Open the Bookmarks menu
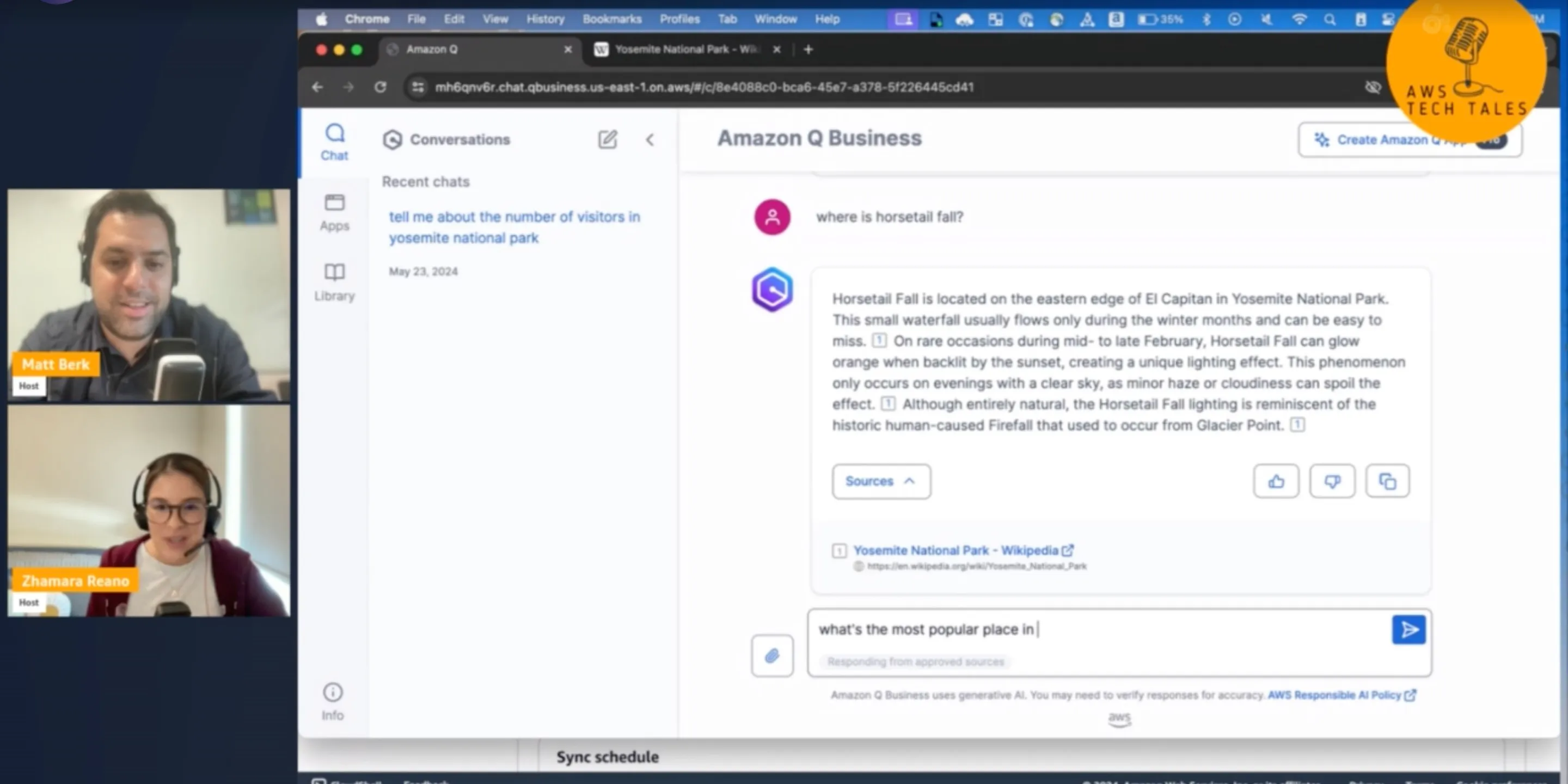1568x784 pixels. 612,19
